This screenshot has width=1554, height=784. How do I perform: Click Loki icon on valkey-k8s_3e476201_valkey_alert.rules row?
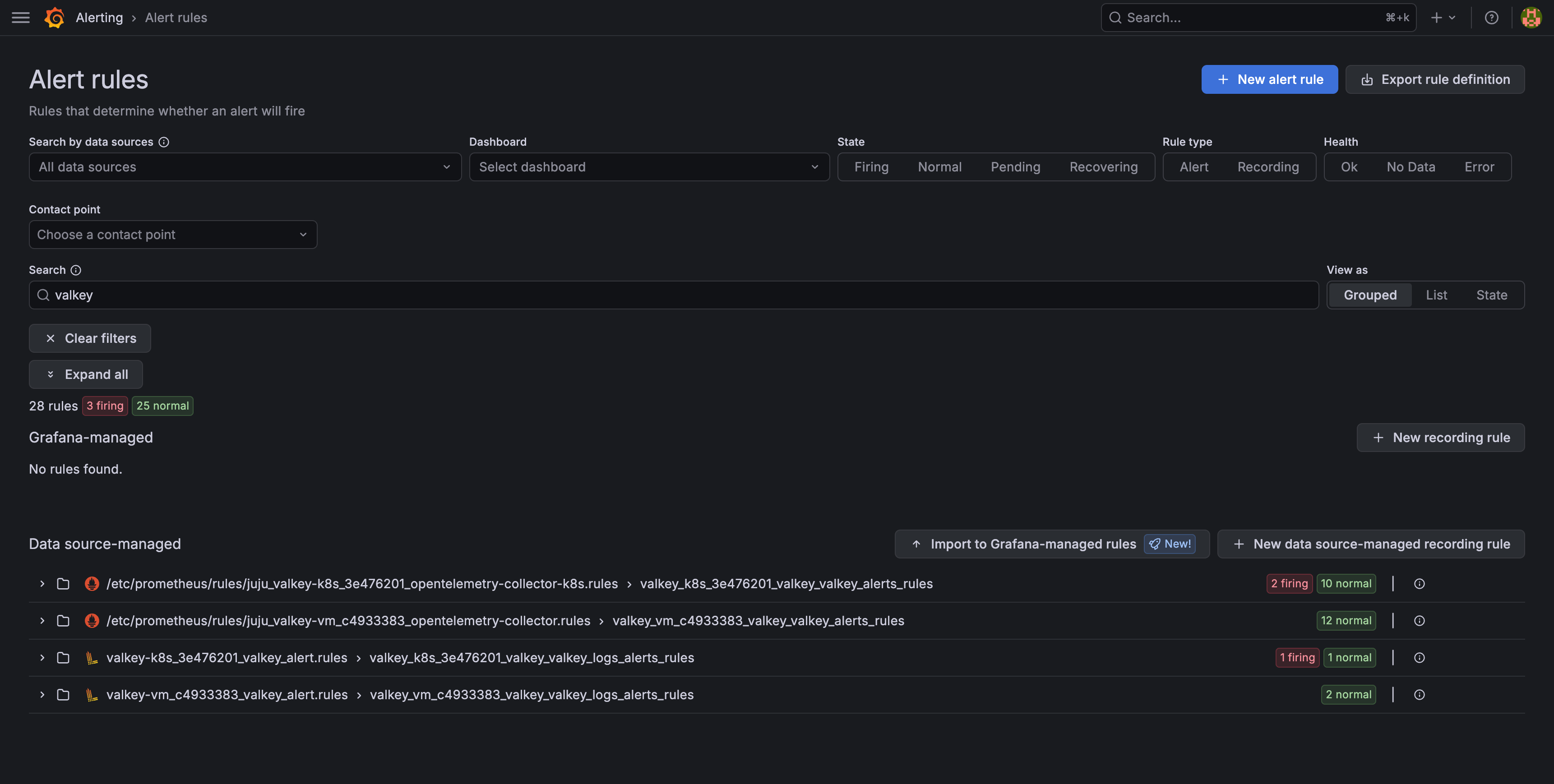click(x=92, y=657)
